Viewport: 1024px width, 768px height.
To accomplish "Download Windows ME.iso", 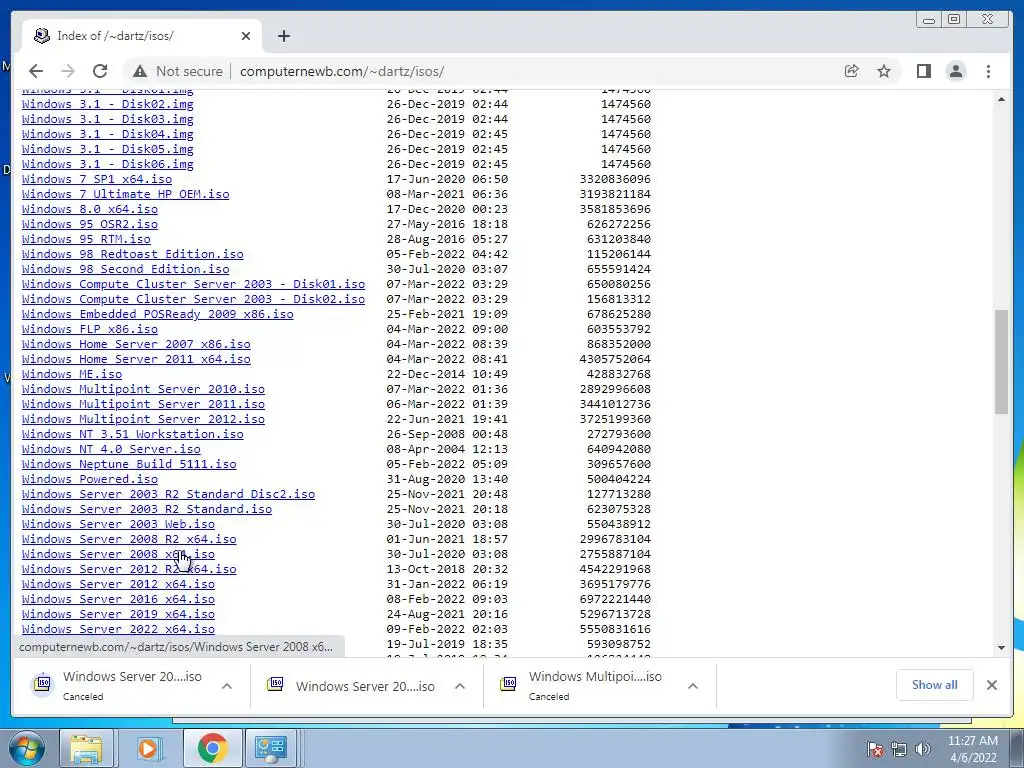I will point(72,374).
